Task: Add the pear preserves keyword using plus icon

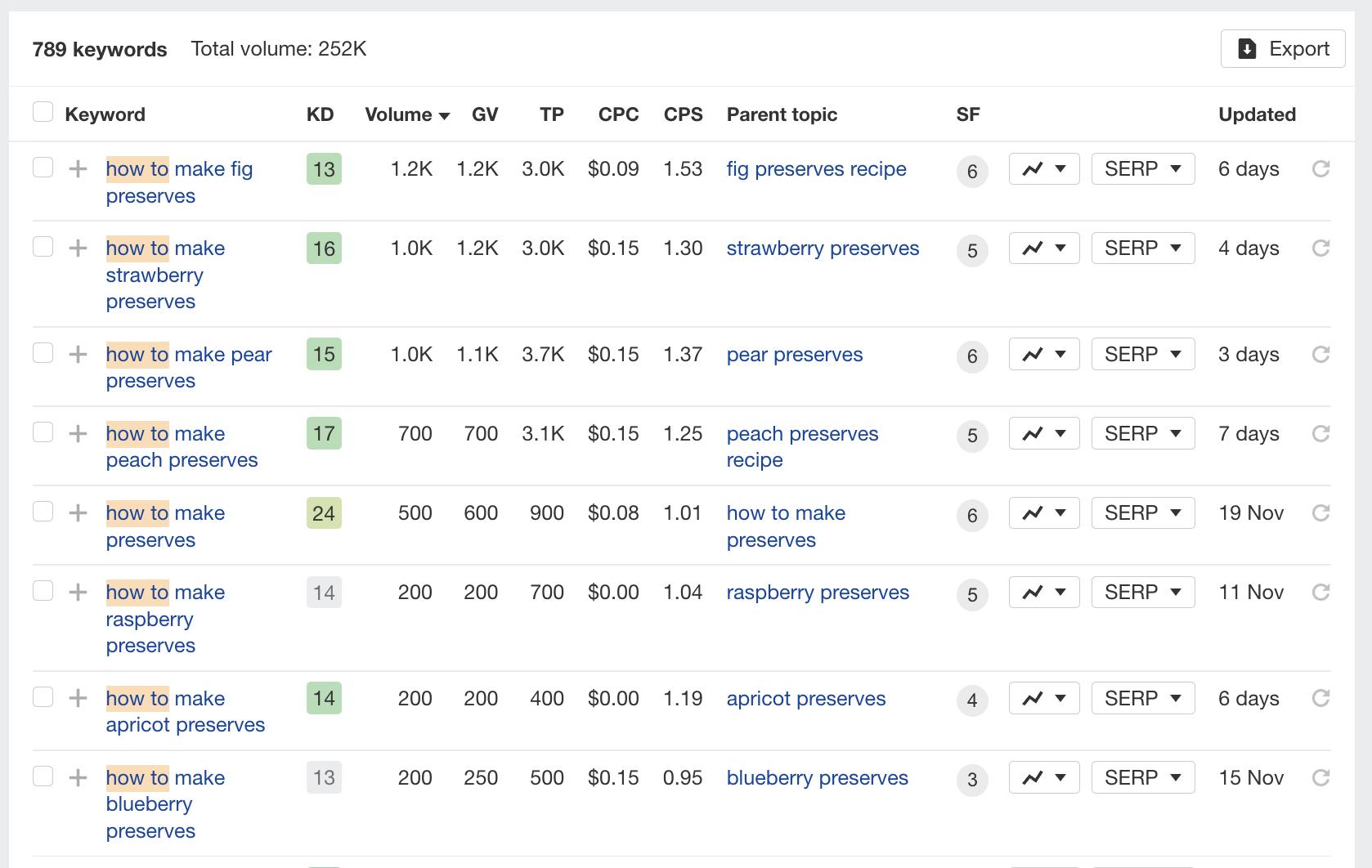Action: click(x=78, y=355)
